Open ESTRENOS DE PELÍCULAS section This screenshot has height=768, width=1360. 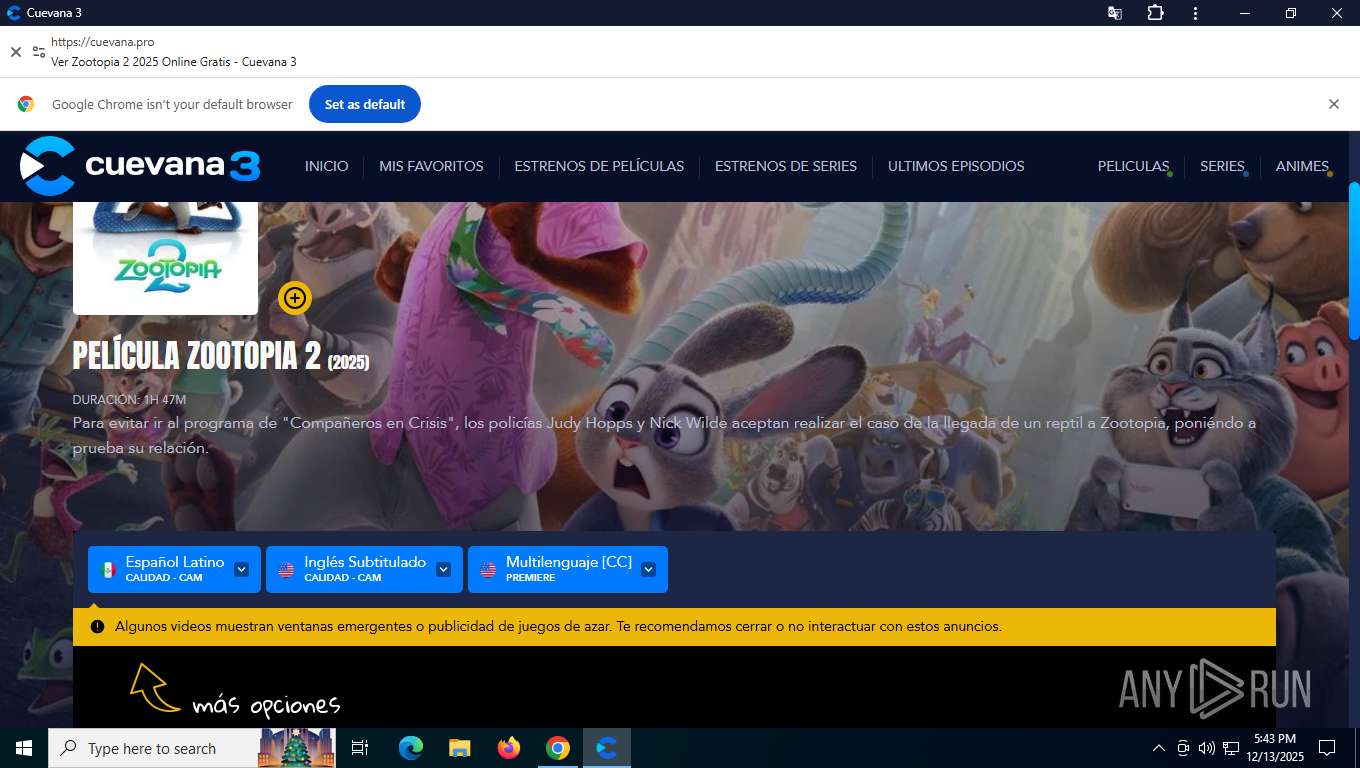(x=599, y=166)
